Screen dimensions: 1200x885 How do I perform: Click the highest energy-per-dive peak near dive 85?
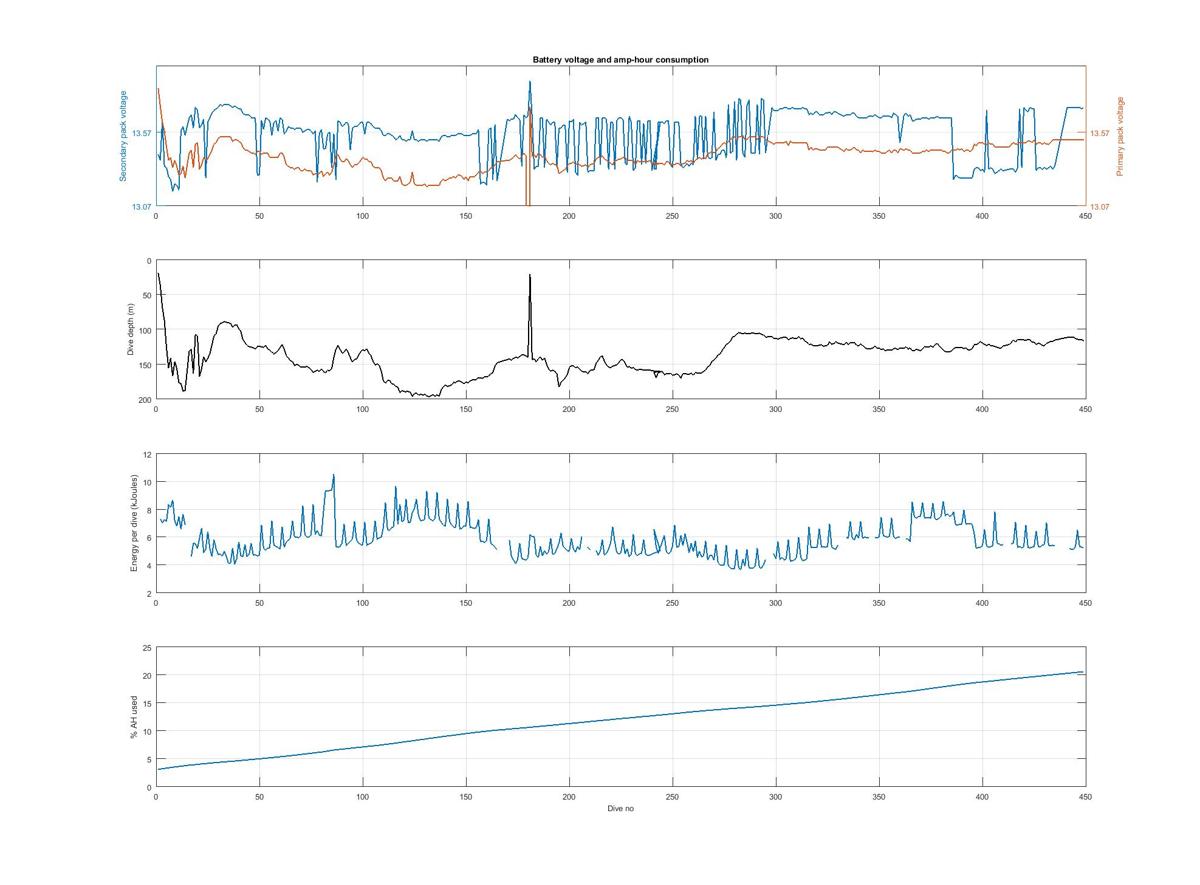[x=334, y=475]
